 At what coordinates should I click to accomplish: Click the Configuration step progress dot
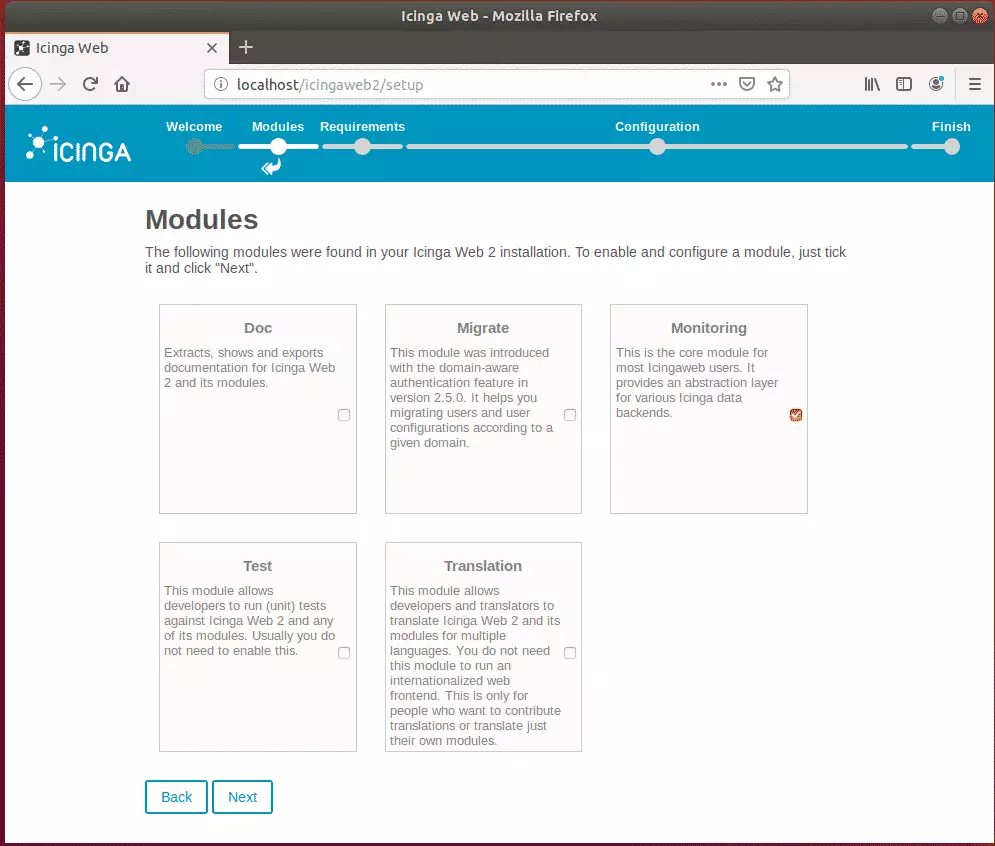(657, 147)
